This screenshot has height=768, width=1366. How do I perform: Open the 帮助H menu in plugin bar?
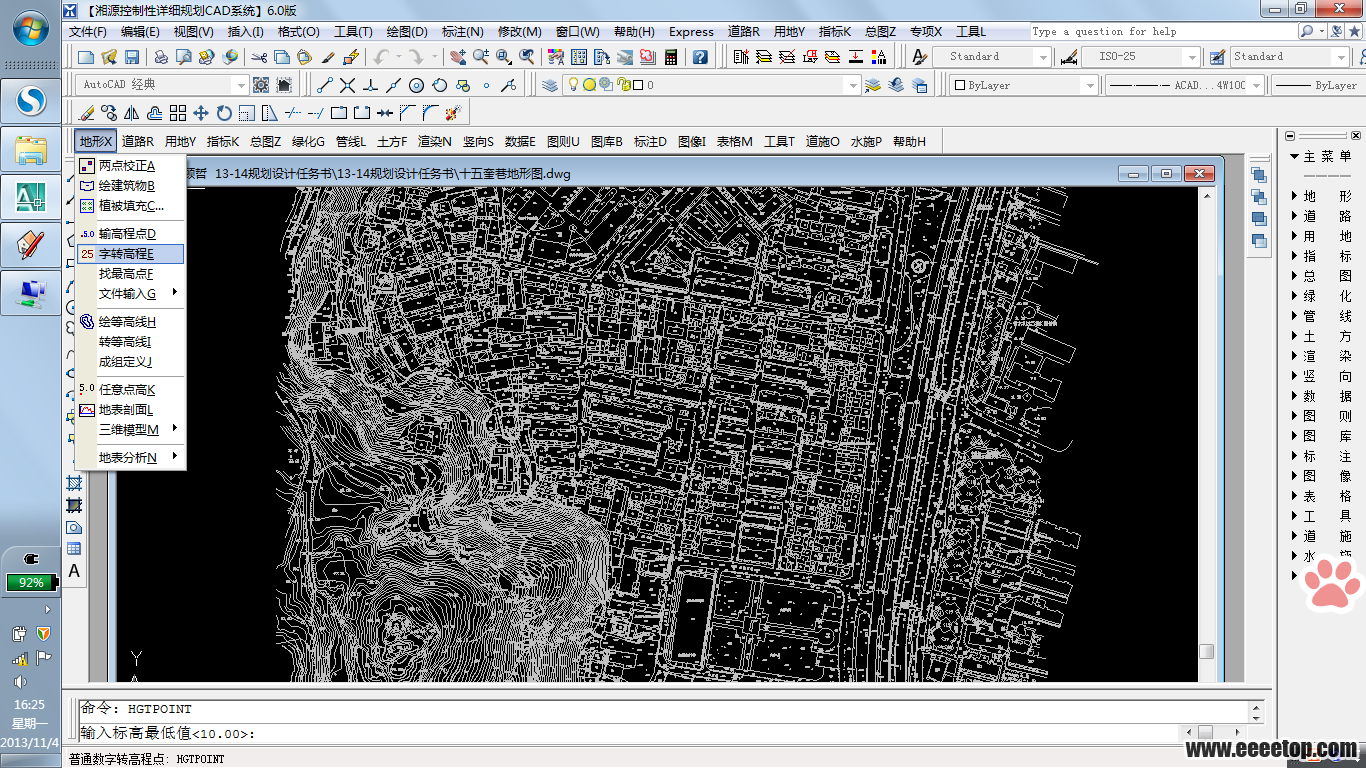909,142
